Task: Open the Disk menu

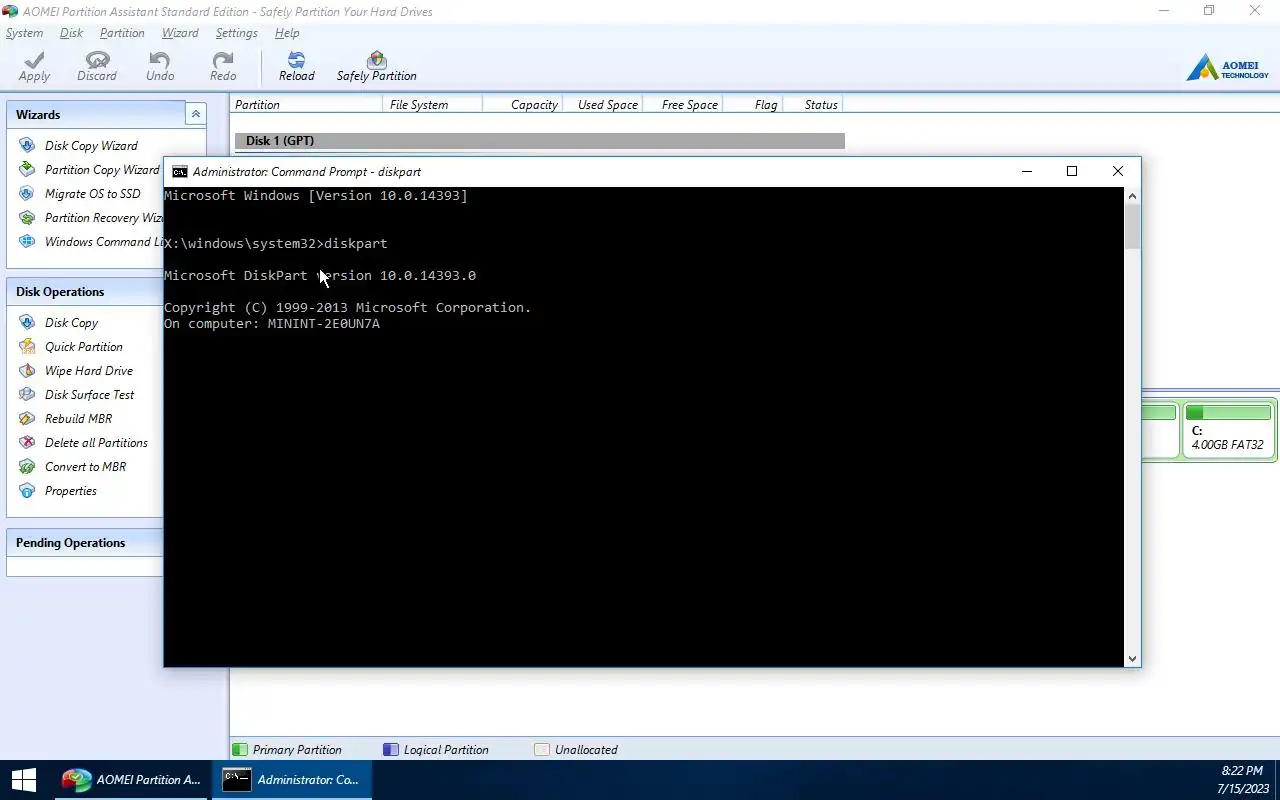Action: tap(71, 33)
